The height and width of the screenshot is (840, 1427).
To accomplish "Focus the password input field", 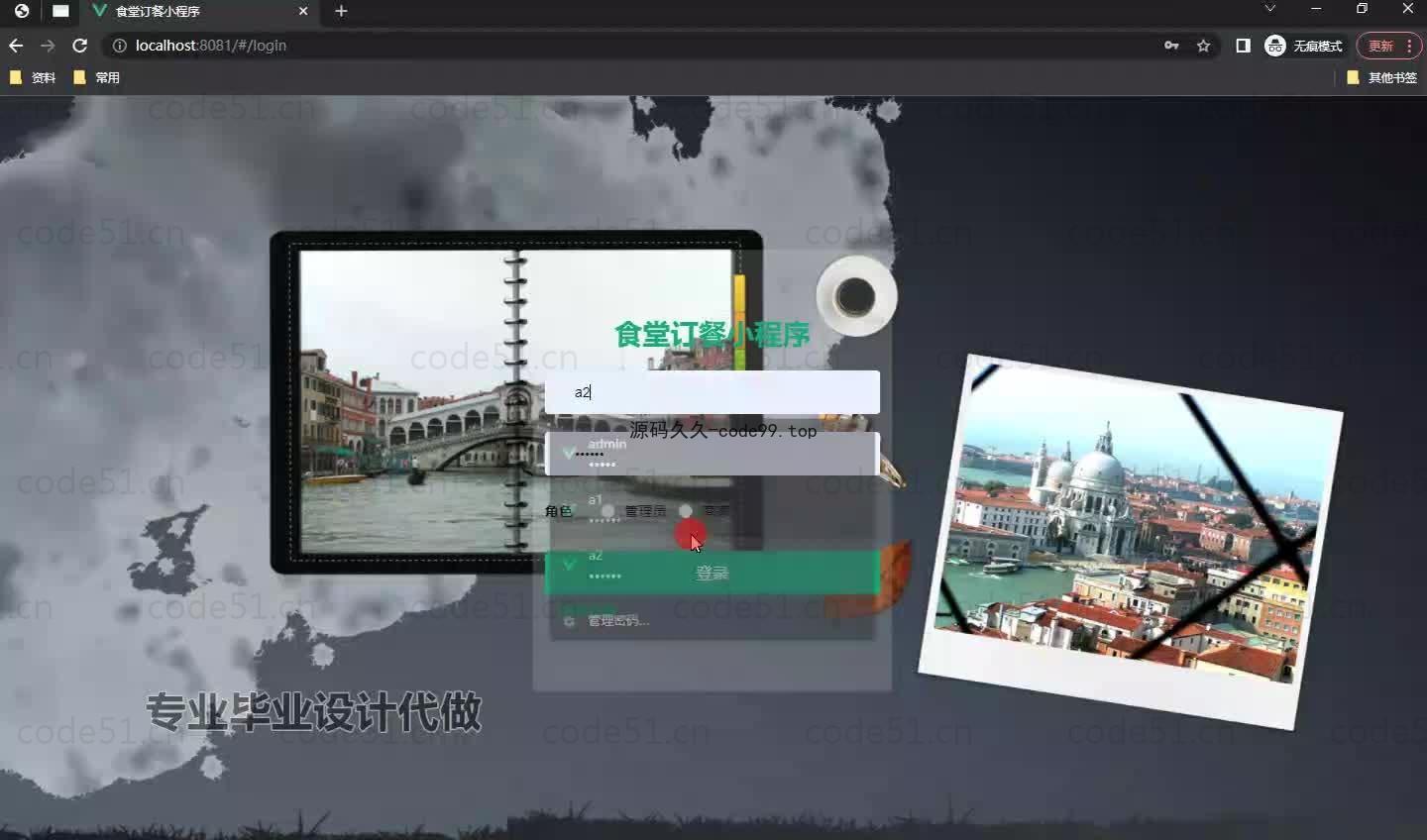I will coord(712,454).
